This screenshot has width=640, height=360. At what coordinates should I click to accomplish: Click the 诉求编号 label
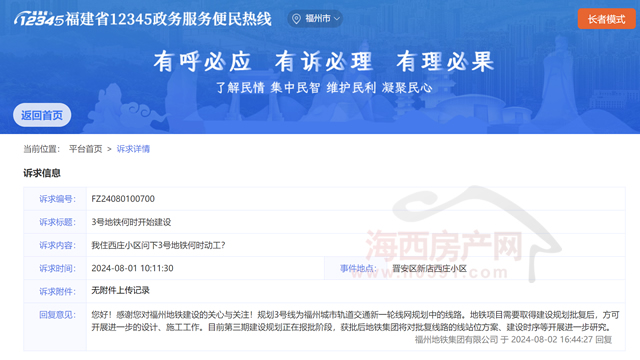tap(57, 199)
